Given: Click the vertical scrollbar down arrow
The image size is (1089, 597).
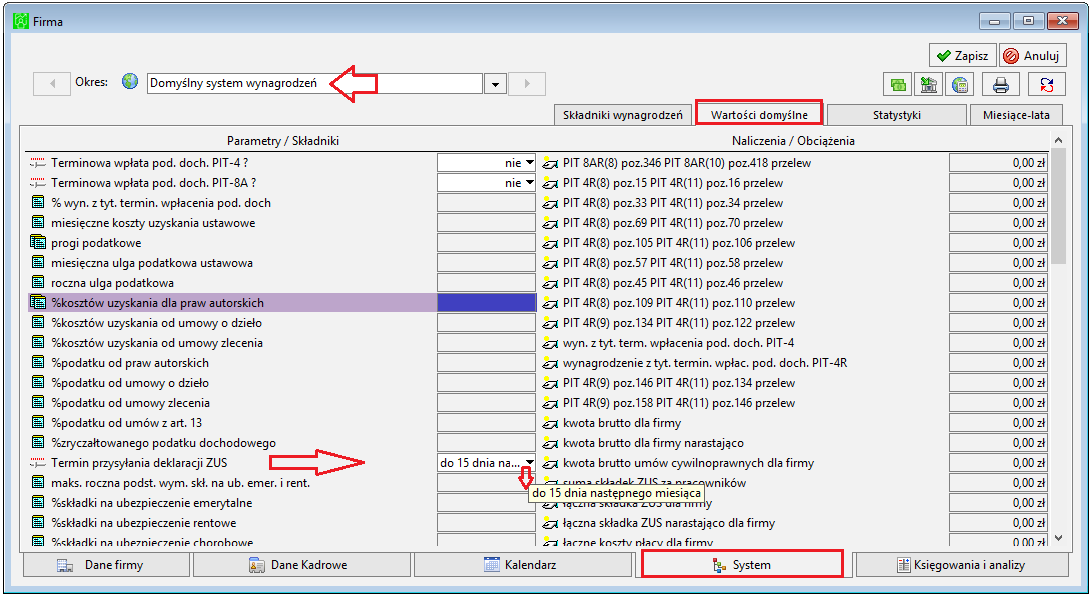Looking at the screenshot, I should coord(1058,537).
